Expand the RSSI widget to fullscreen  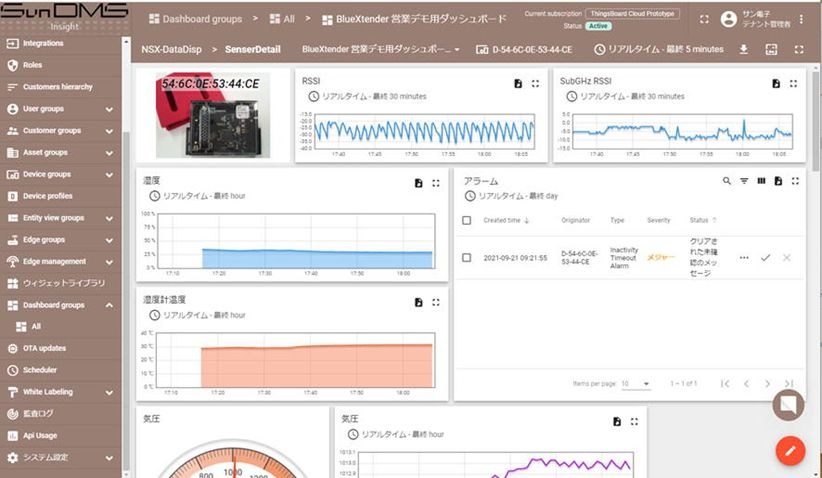(x=535, y=85)
